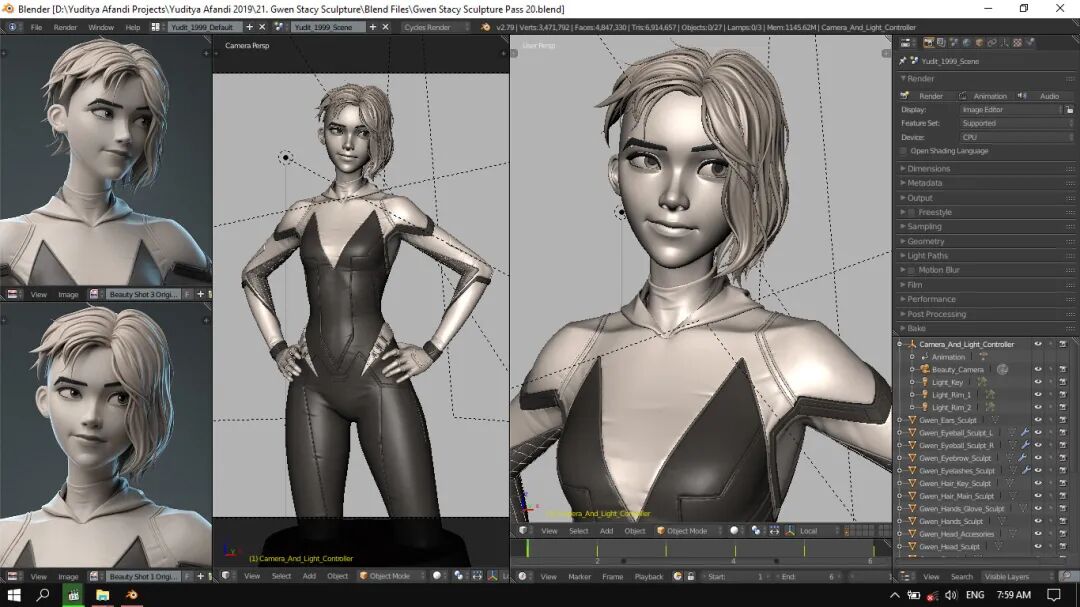This screenshot has width=1080, height=607.
Task: Hide Beauty_Camera using its eye icon
Action: point(1038,370)
